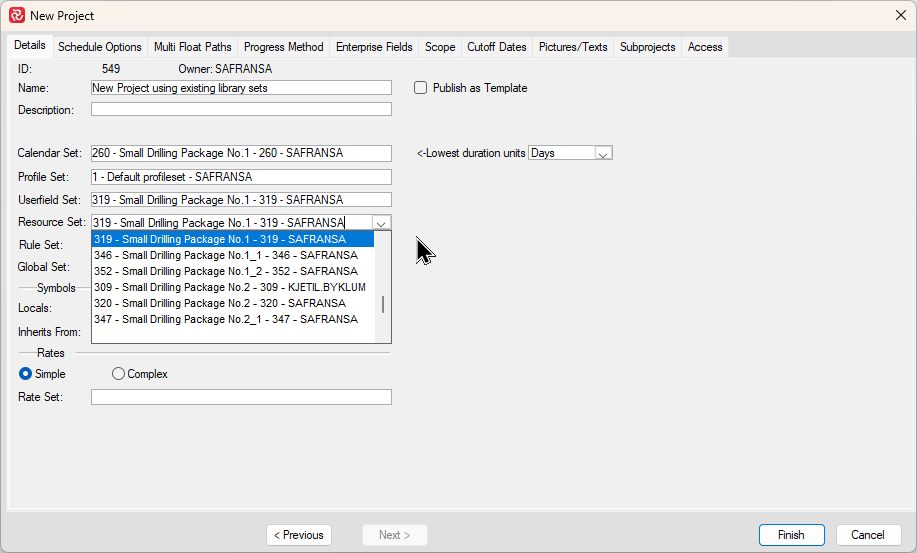Click the resource list scrollbar thumb
This screenshot has height=553, width=917.
pos(383,304)
